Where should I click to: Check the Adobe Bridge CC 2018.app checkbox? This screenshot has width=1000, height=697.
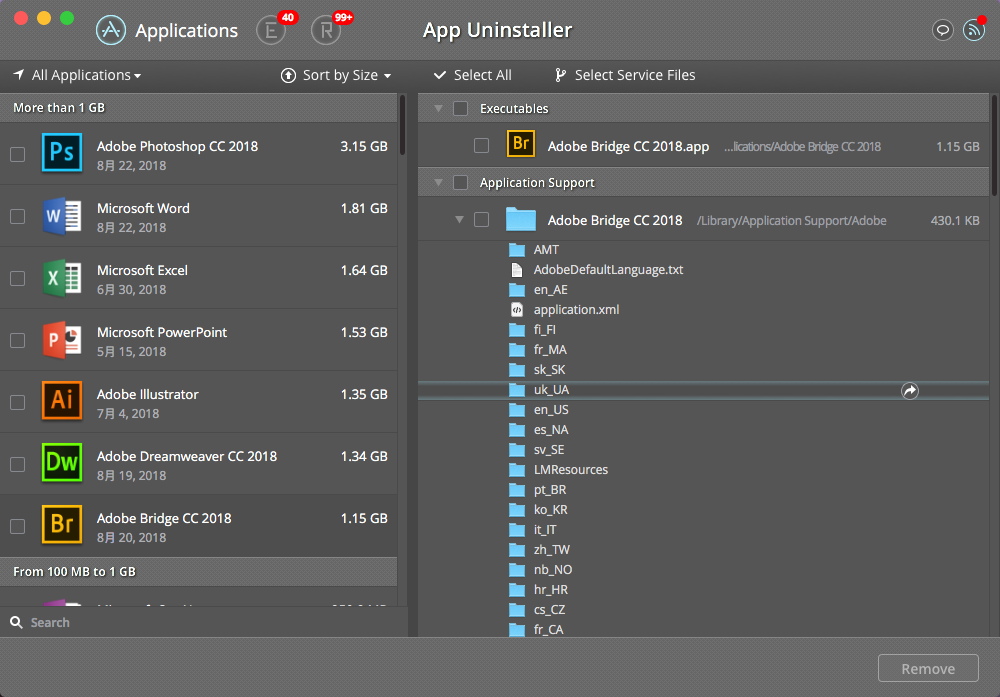(x=482, y=146)
